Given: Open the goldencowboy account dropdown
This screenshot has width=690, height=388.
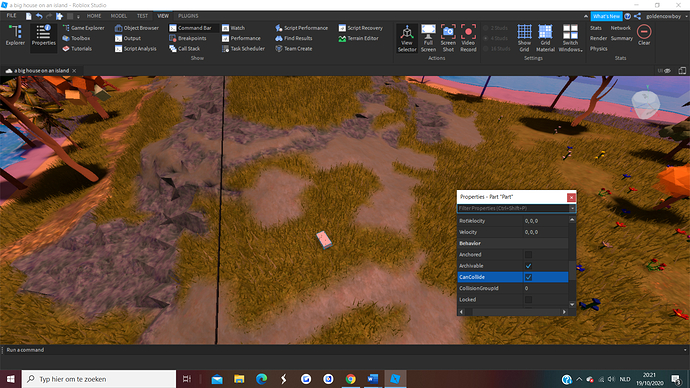Looking at the screenshot, I should coord(667,16).
